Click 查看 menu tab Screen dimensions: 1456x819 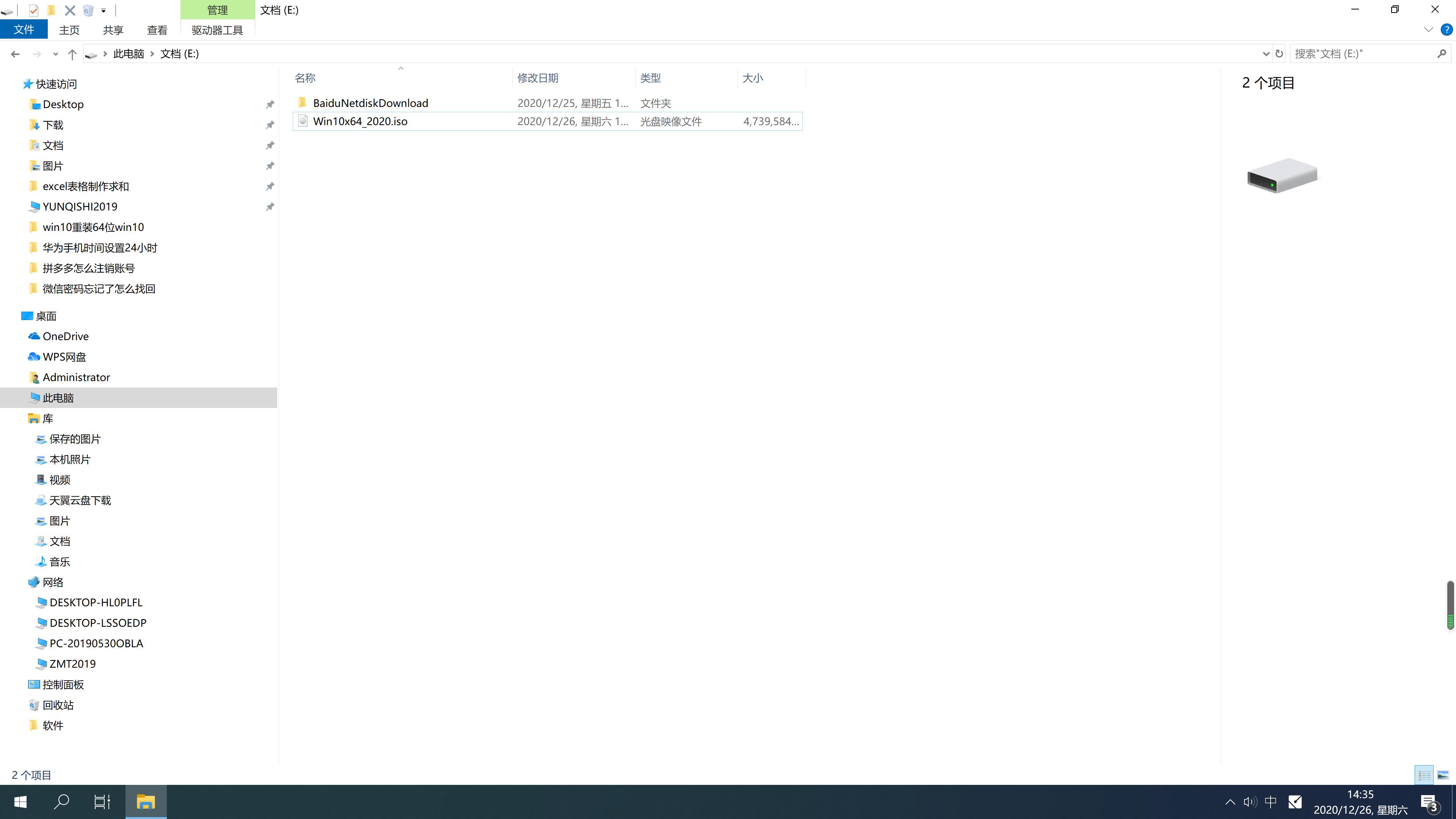157,30
